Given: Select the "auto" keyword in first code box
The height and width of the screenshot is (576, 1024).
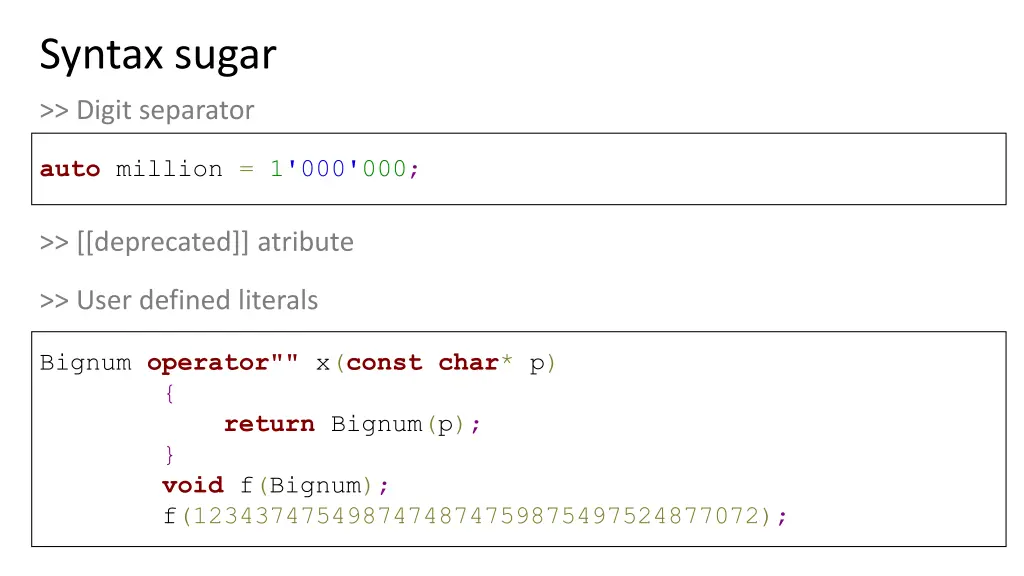Looking at the screenshot, I should (x=70, y=169).
